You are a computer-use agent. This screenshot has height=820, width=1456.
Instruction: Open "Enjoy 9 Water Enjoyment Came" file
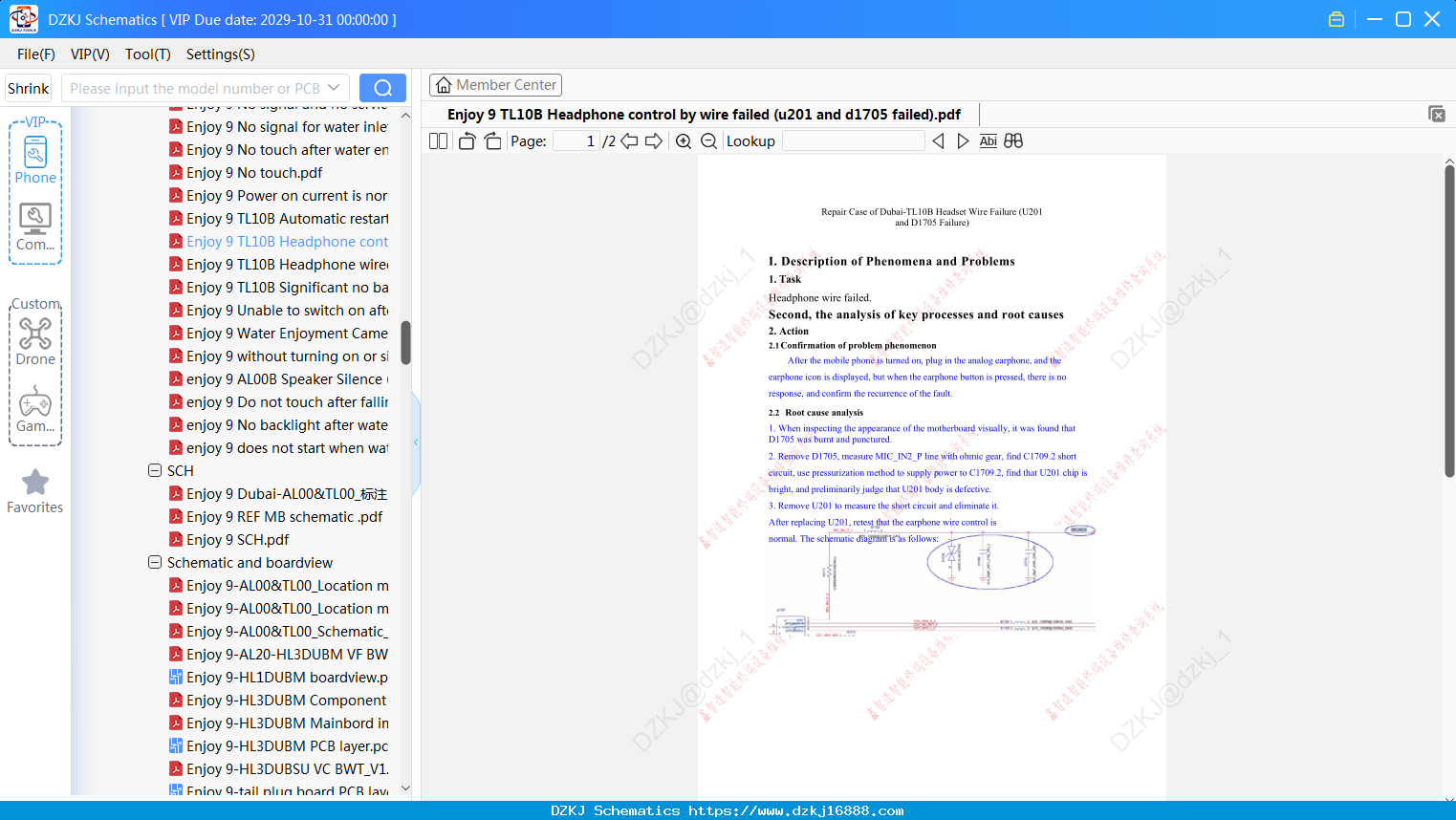pyautogui.click(x=287, y=334)
